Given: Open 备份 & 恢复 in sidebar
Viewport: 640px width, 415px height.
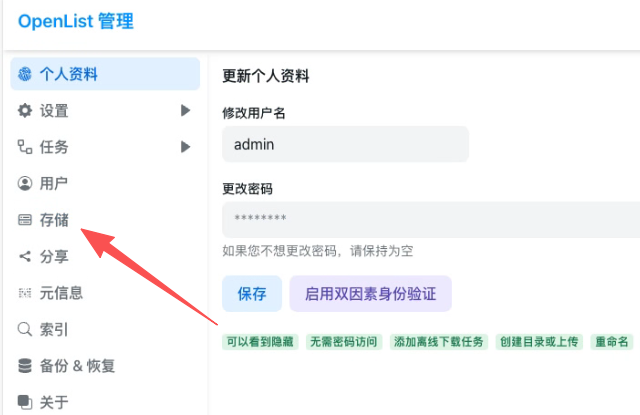Looking at the screenshot, I should (x=105, y=366).
